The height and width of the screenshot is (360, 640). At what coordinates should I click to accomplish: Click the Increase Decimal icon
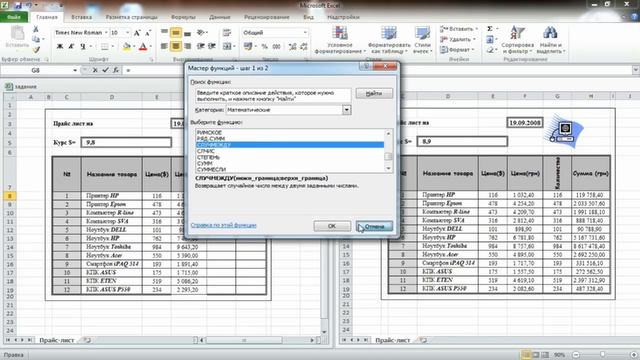pyautogui.click(x=292, y=47)
